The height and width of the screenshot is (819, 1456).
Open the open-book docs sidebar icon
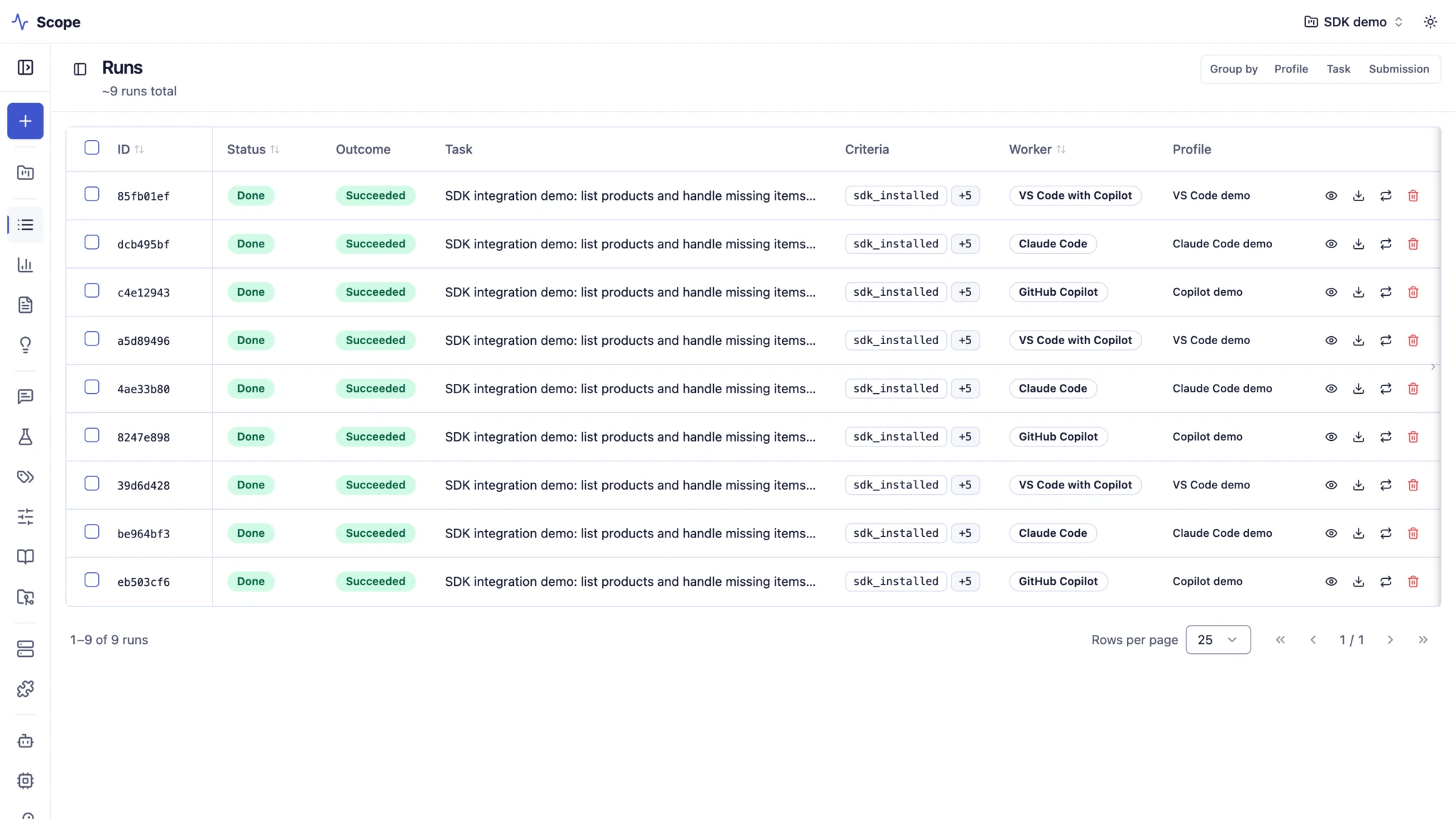[x=25, y=557]
